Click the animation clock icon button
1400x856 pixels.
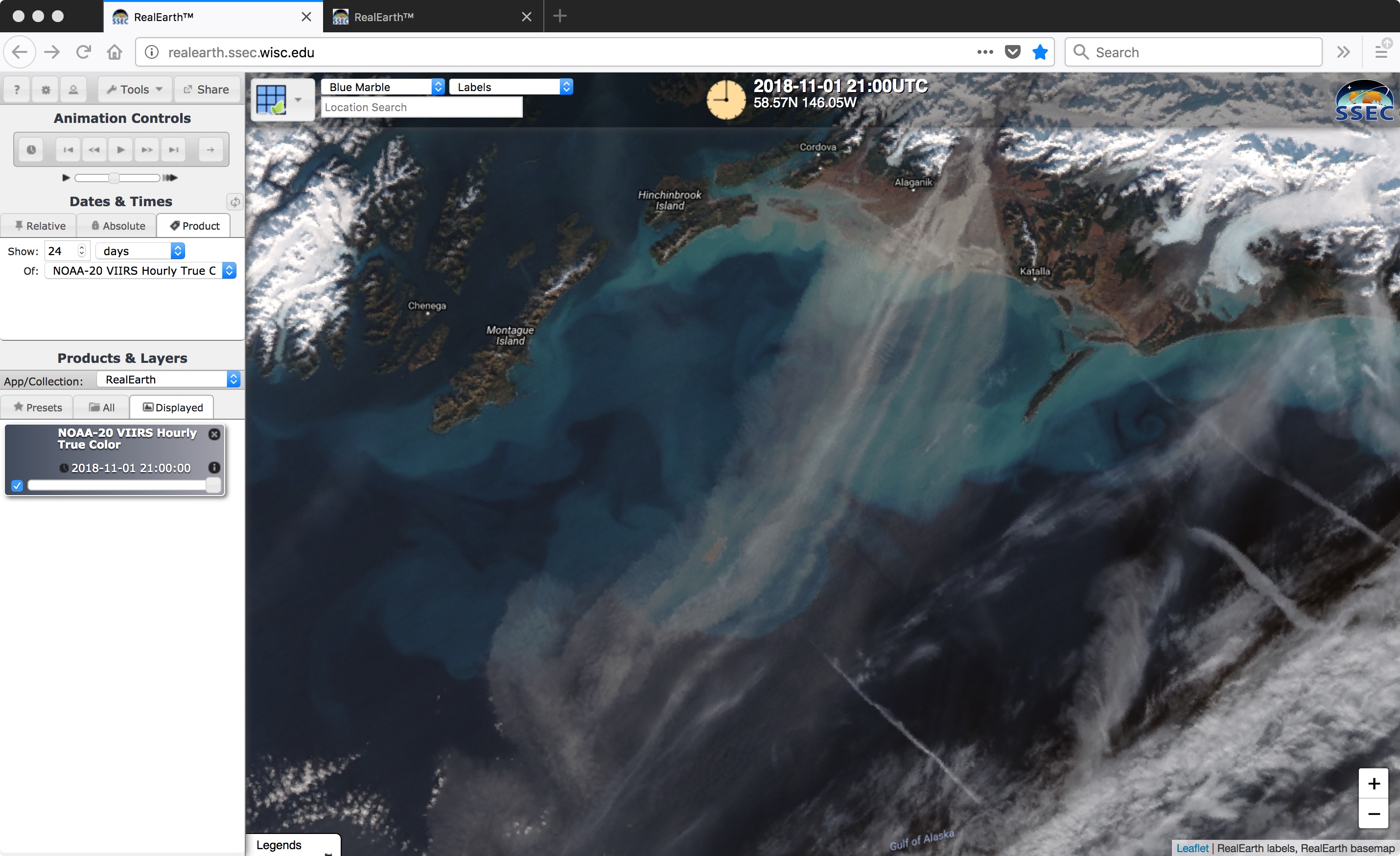(x=31, y=149)
